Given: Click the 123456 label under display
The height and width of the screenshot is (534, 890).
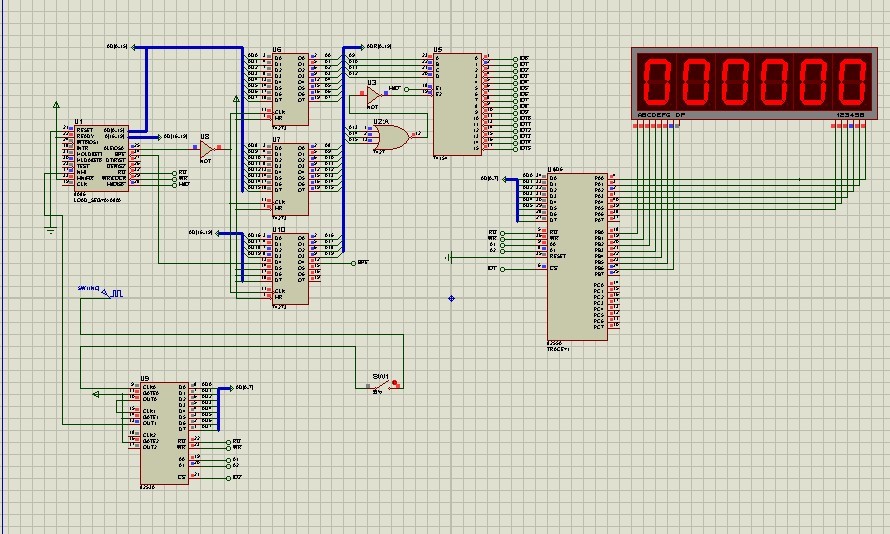Looking at the screenshot, I should pyautogui.click(x=850, y=115).
